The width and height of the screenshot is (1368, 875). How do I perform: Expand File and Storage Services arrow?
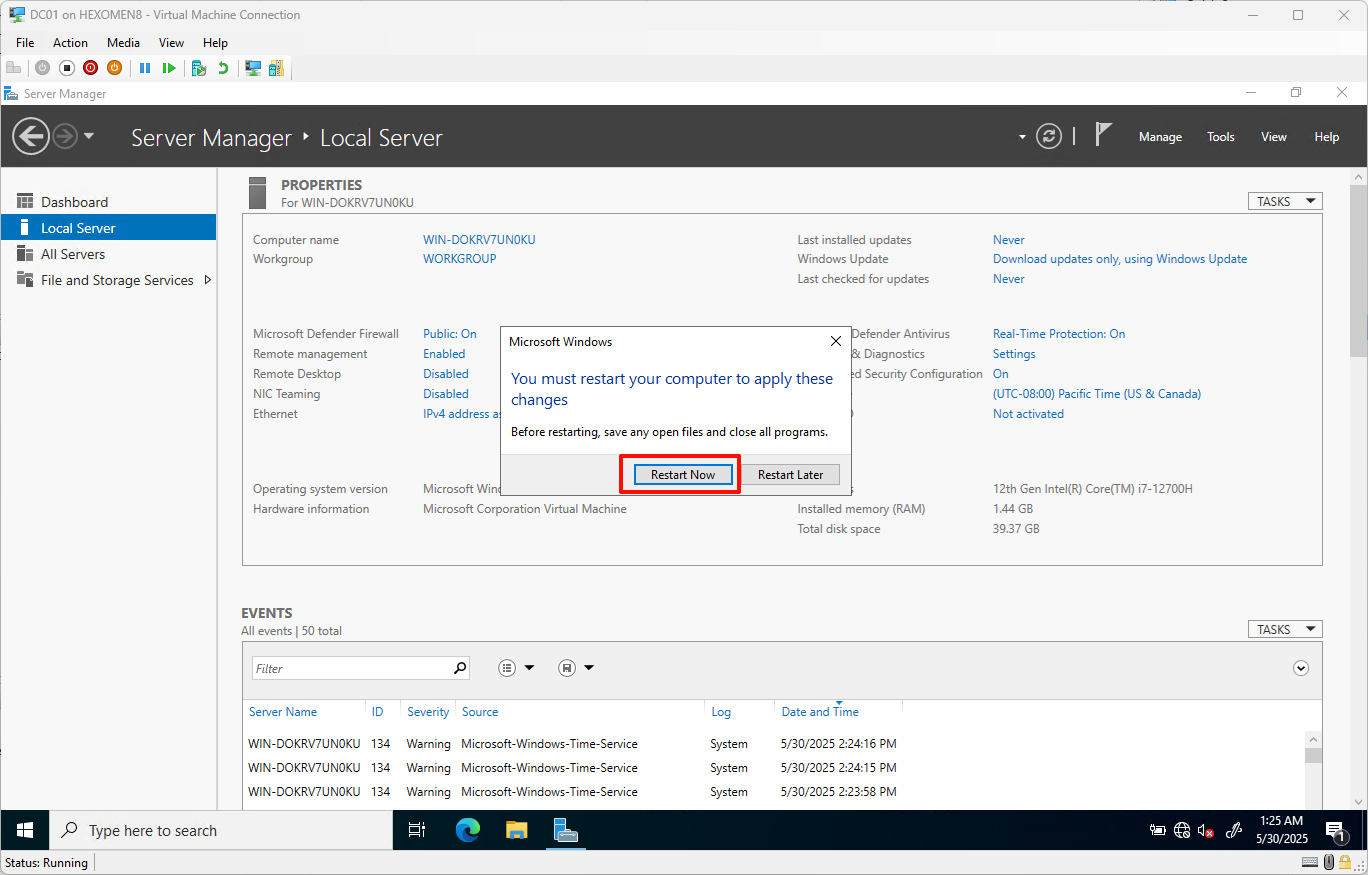click(207, 280)
